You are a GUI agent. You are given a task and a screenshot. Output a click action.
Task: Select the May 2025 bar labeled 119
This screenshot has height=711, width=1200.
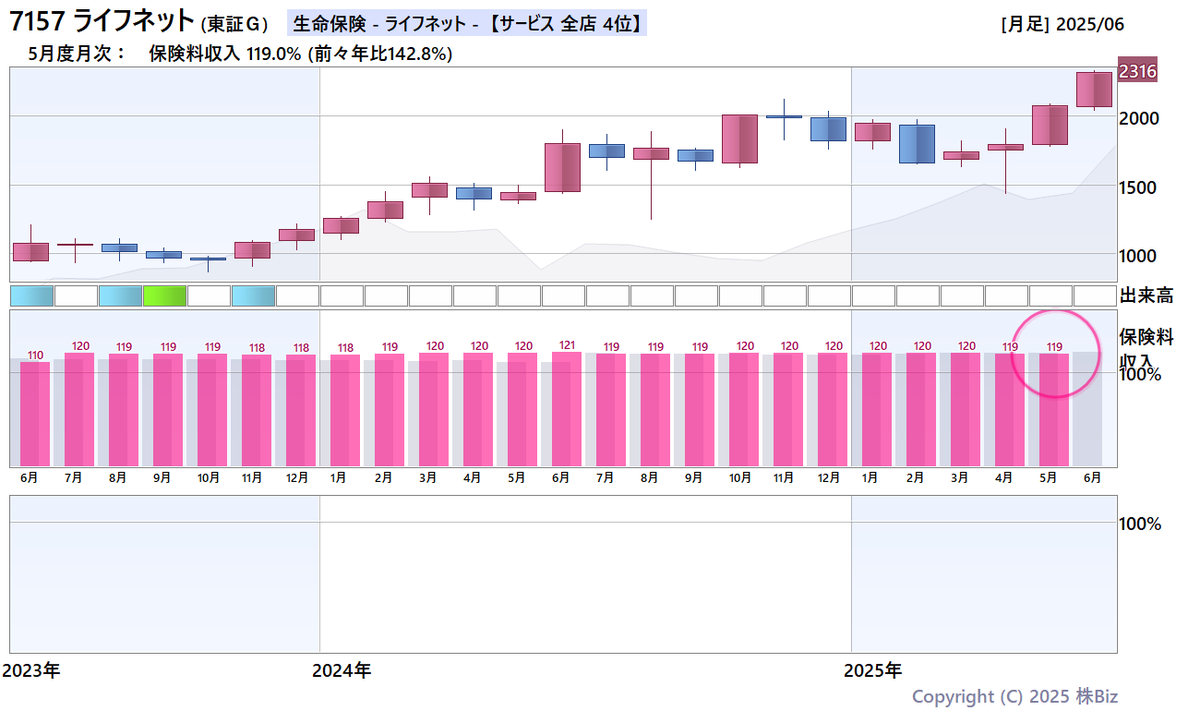[x=1055, y=410]
